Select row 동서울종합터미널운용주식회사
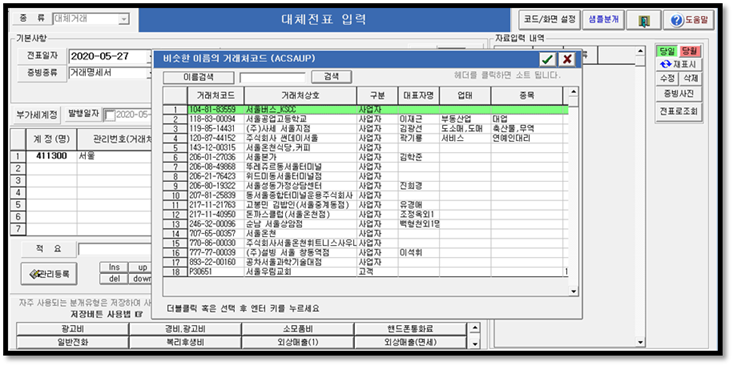Screen dimensions: 733x366 [366, 195]
